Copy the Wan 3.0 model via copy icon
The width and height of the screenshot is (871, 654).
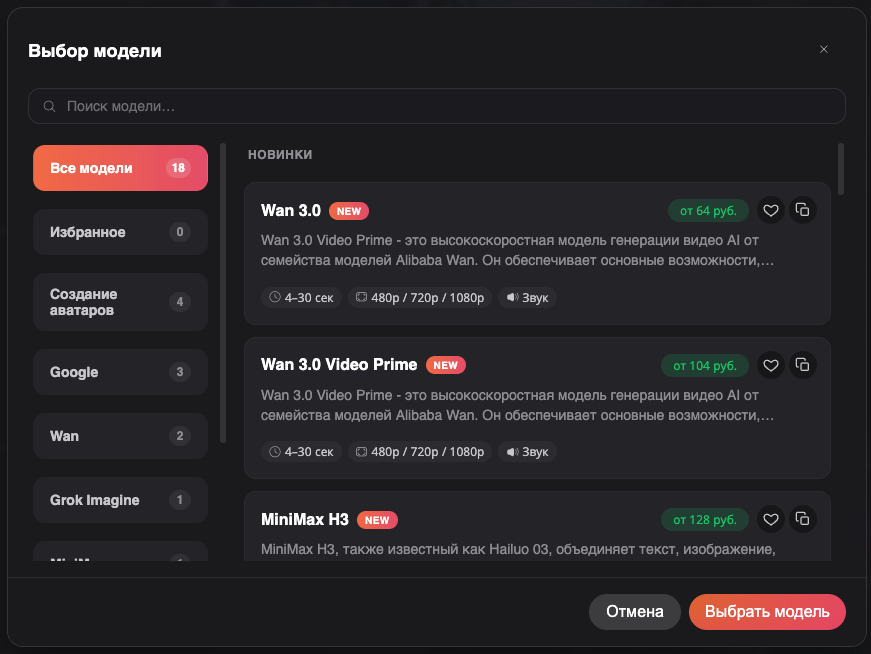(x=803, y=211)
